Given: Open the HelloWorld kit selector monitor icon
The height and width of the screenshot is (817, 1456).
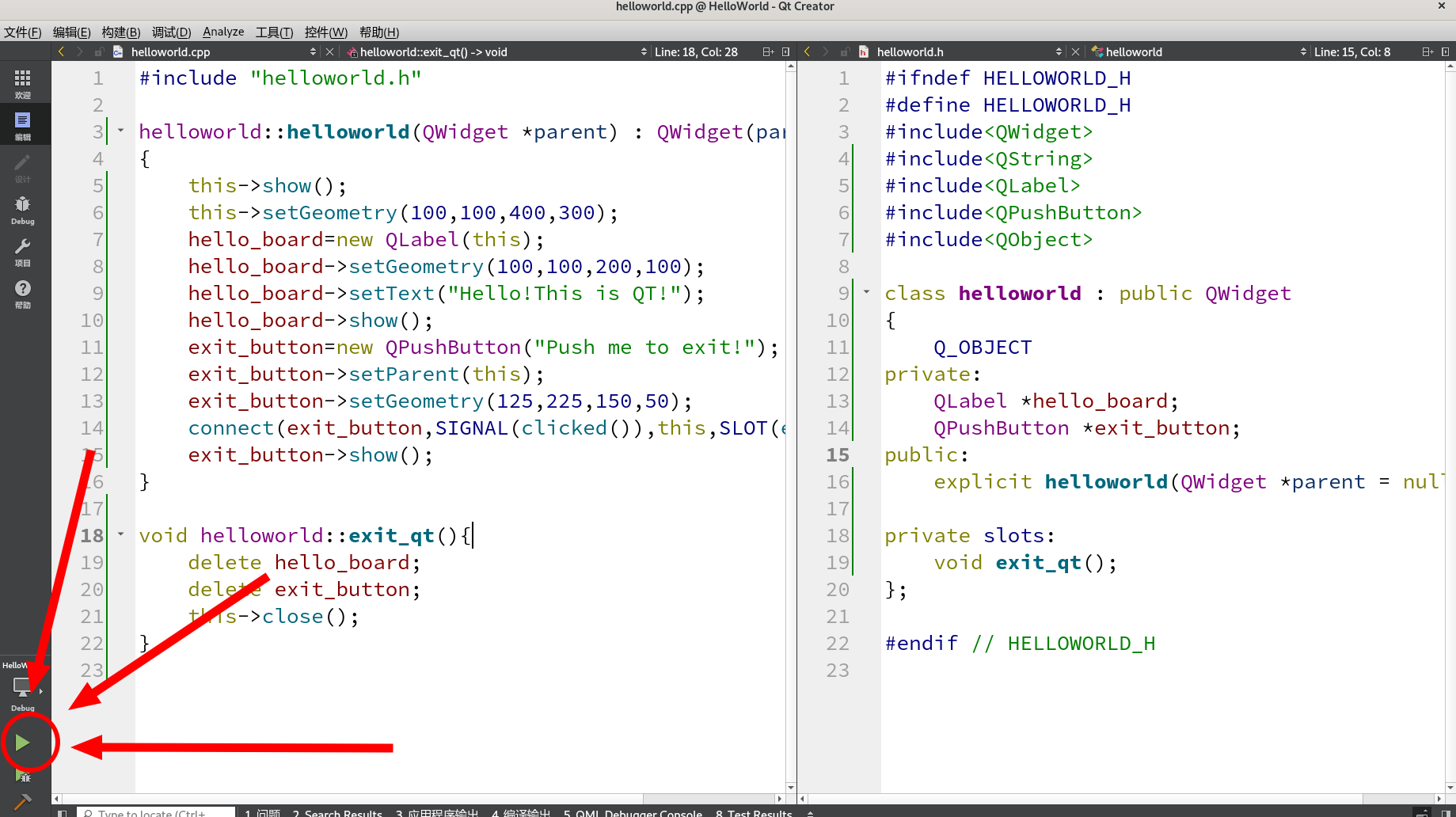Looking at the screenshot, I should (x=22, y=686).
